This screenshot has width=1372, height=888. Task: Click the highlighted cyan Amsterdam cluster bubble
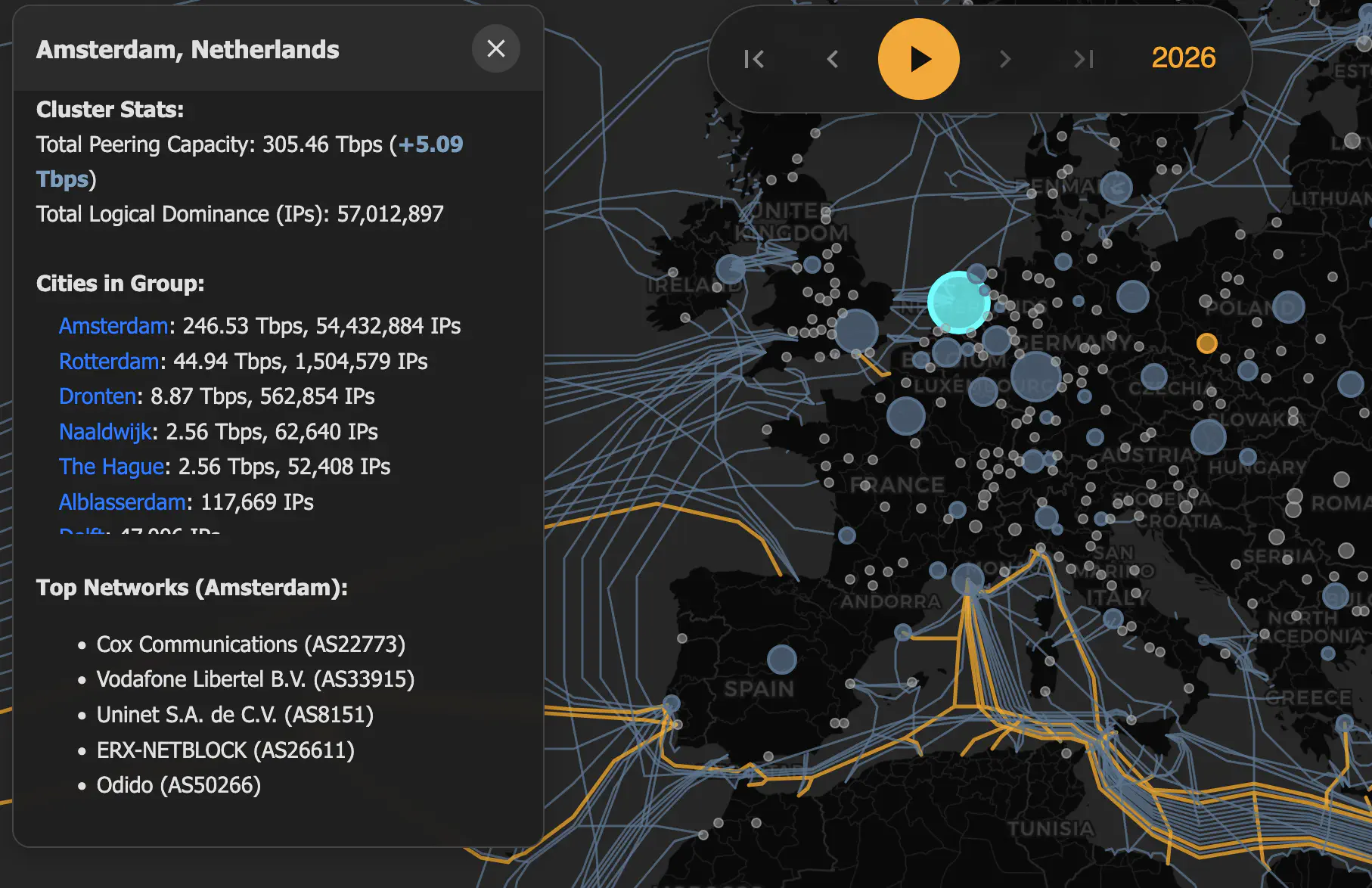[x=958, y=303]
